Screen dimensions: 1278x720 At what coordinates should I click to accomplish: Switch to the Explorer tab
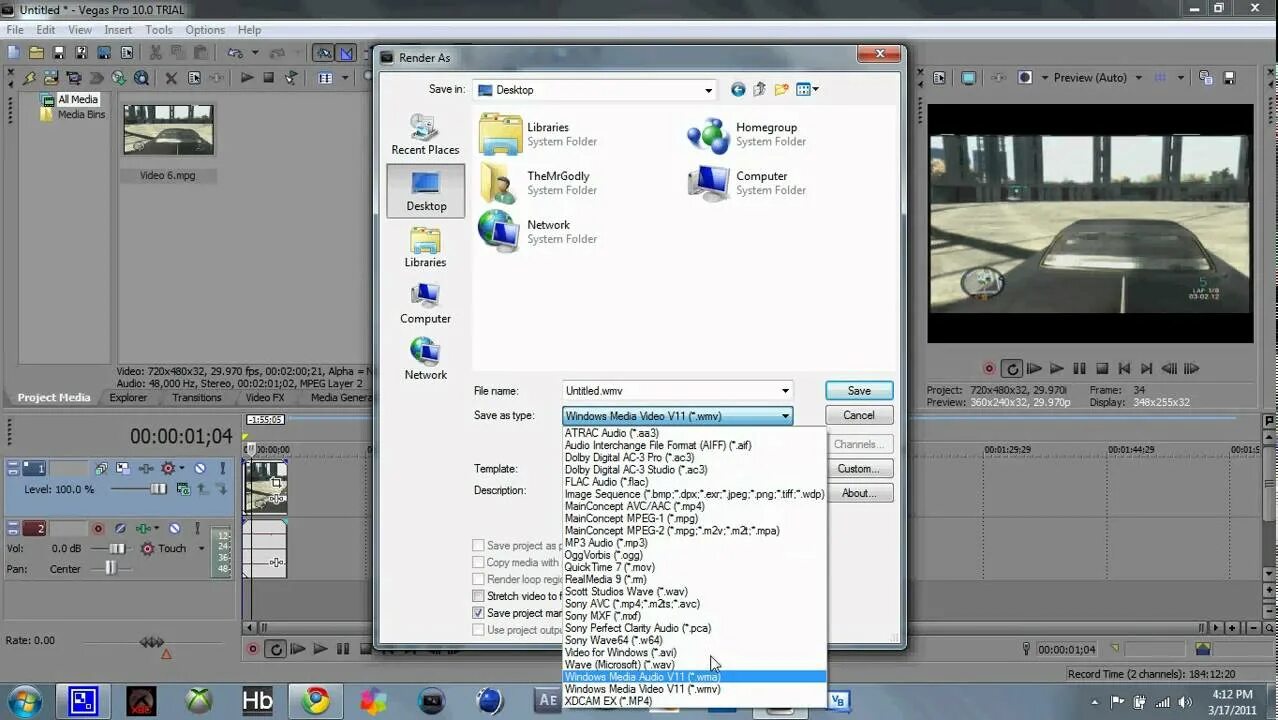(128, 397)
